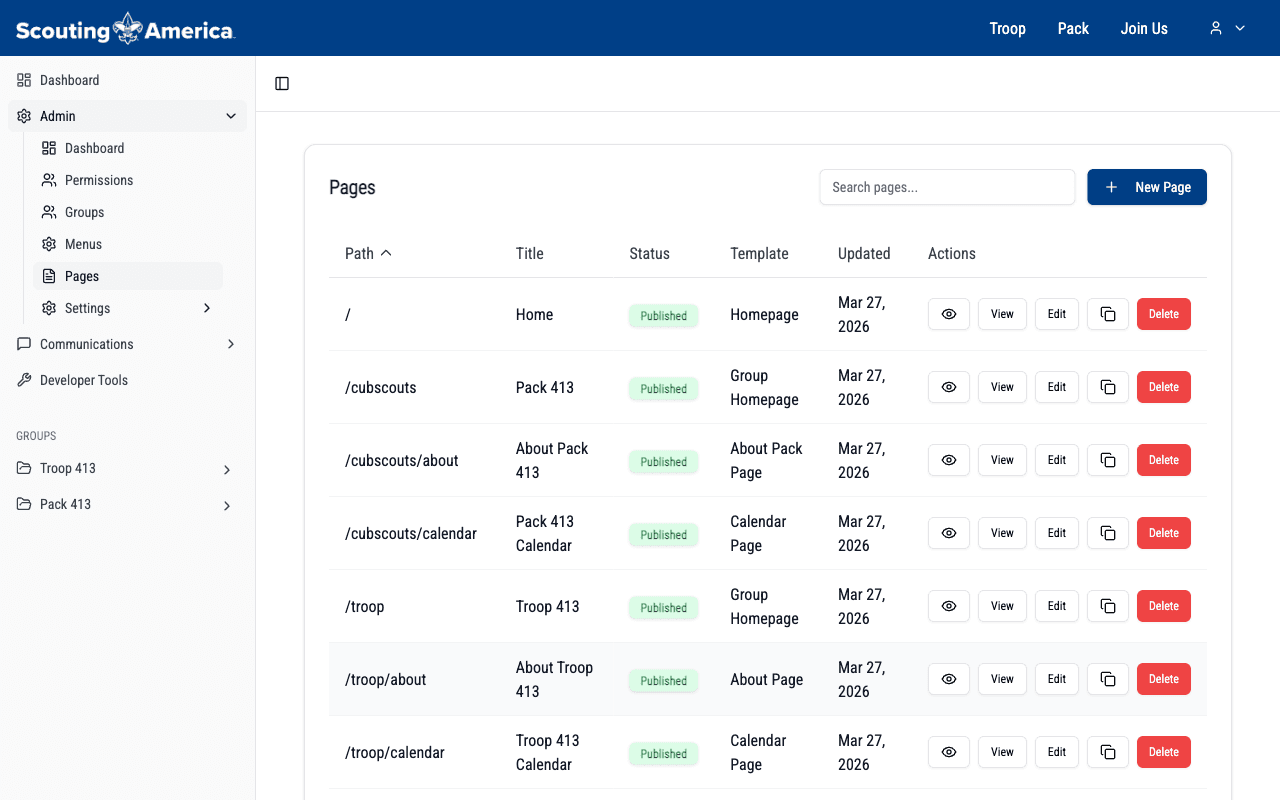This screenshot has width=1280, height=800.
Task: Click 'Group Homepage' template in /troop row
Action: click(x=764, y=606)
